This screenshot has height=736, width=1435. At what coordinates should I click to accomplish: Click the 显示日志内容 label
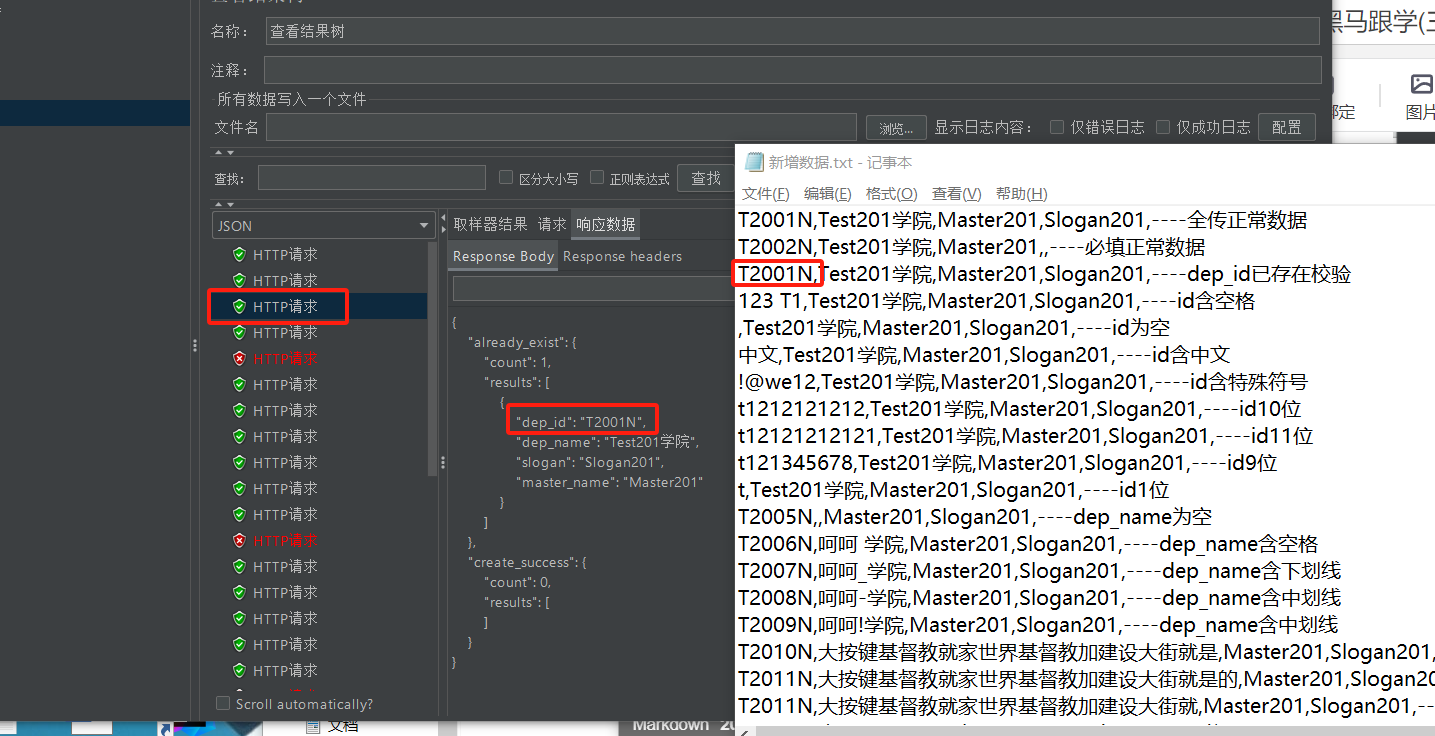pos(984,127)
